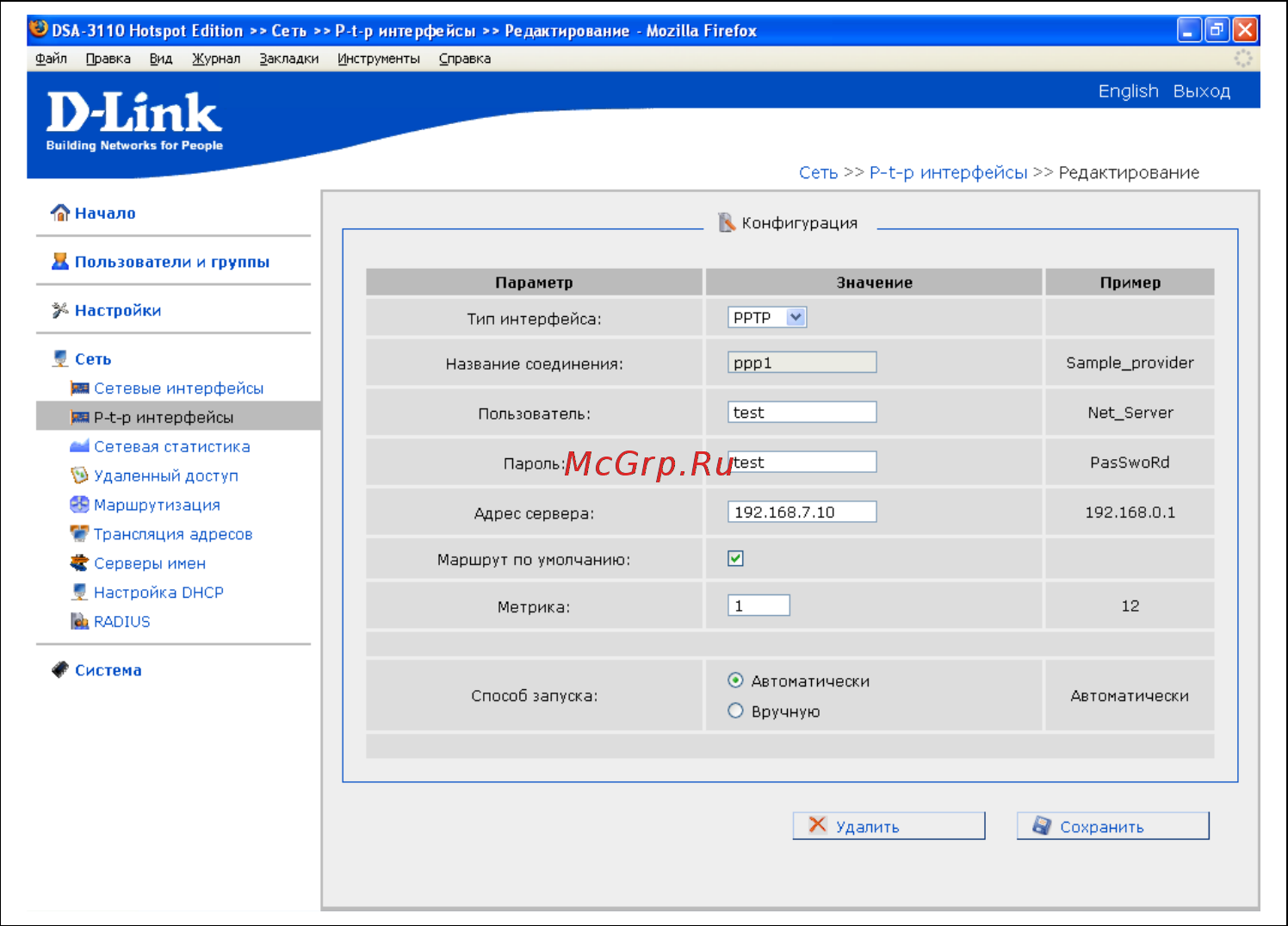The height and width of the screenshot is (926, 1288).
Task: Select the Автоматически radio button
Action: point(735,681)
